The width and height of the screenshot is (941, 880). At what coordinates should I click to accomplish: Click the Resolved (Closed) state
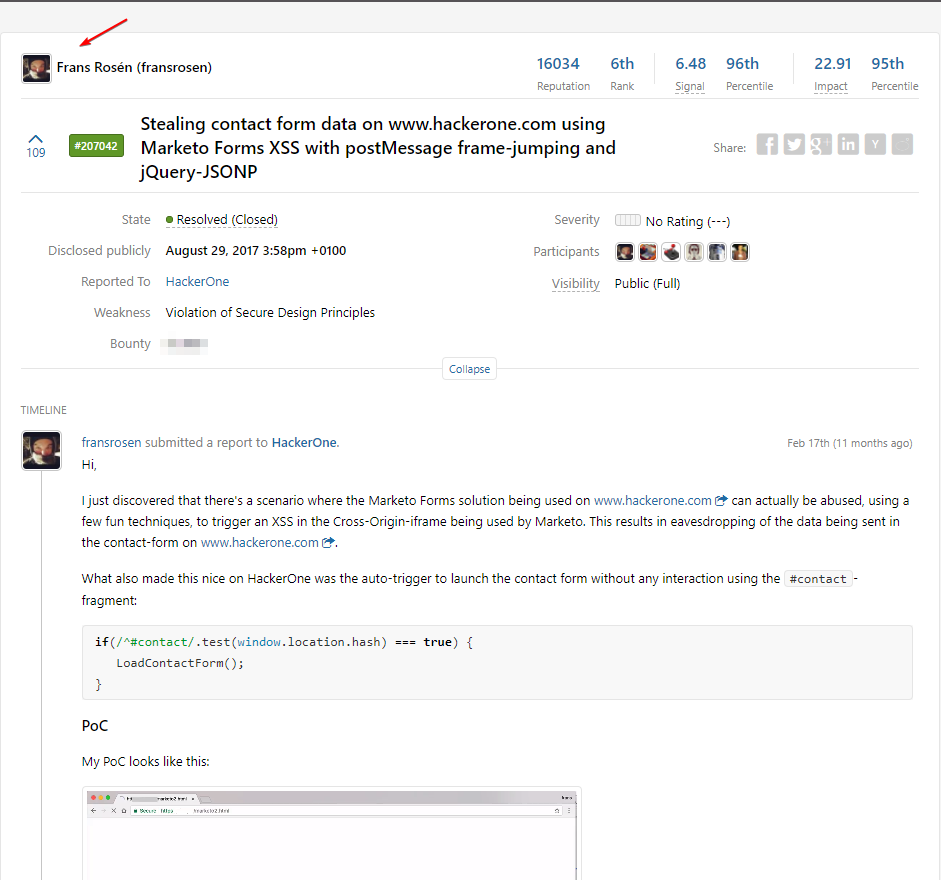pyautogui.click(x=222, y=220)
